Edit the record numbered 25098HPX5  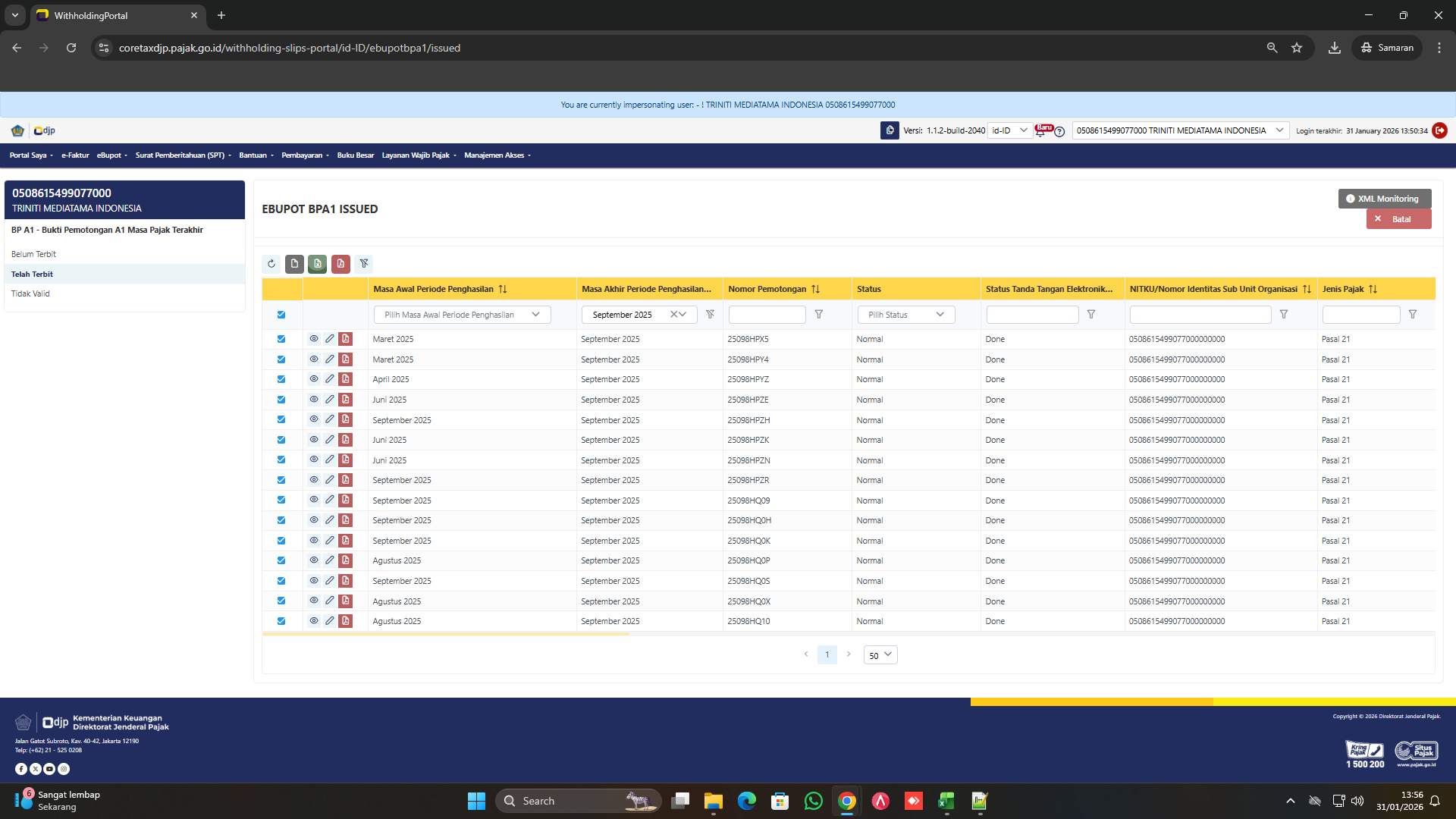(330, 339)
